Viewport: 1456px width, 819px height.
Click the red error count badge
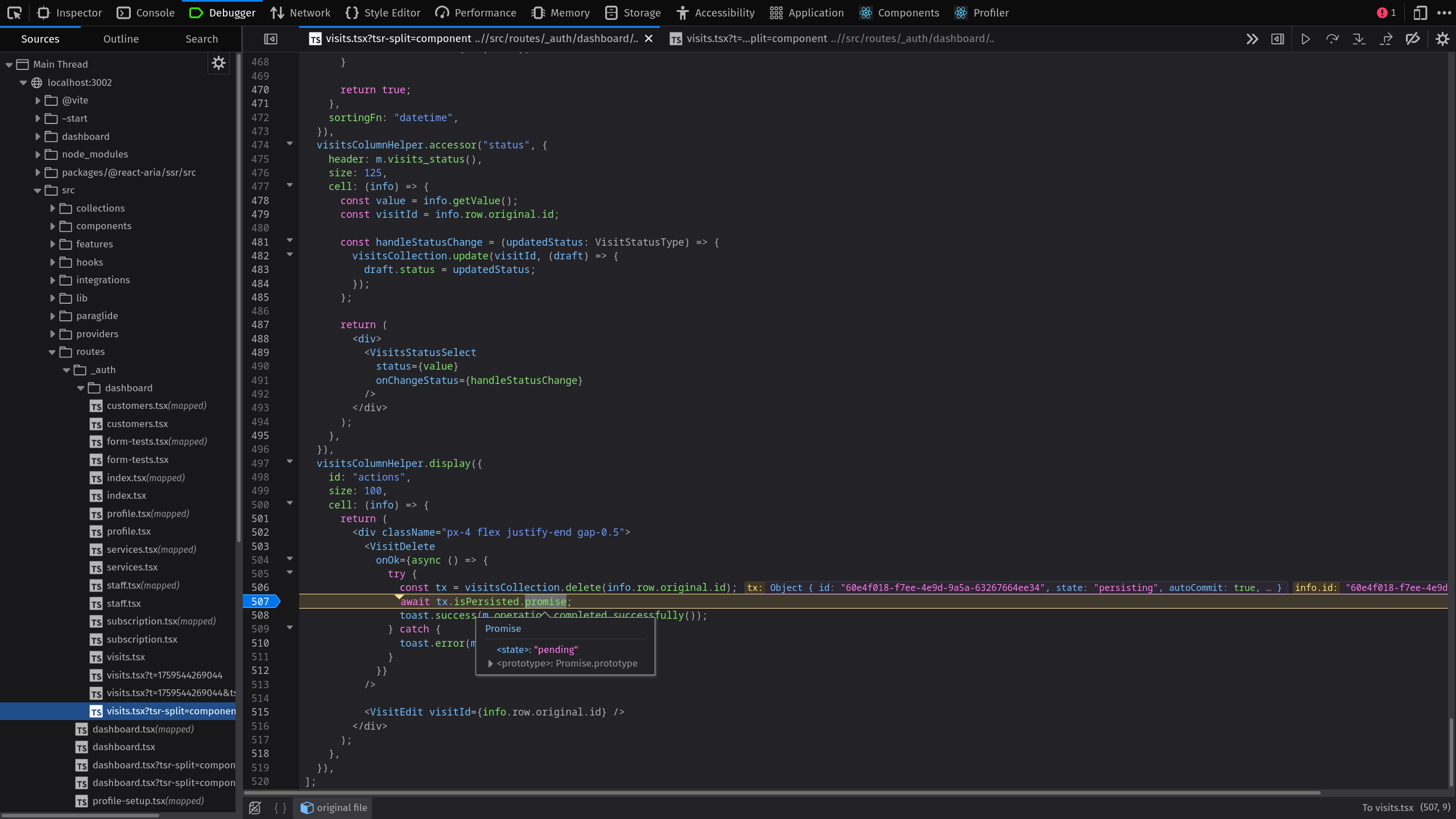pos(1386,13)
